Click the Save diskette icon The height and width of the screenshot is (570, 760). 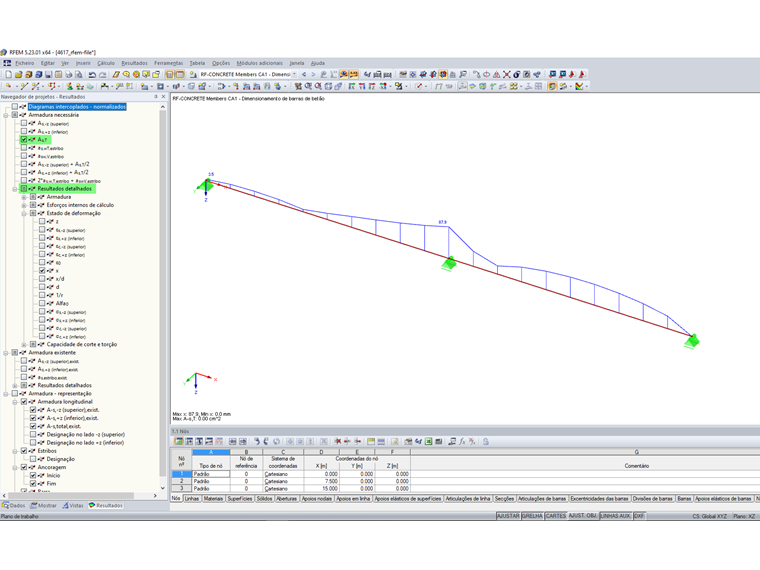coord(48,75)
